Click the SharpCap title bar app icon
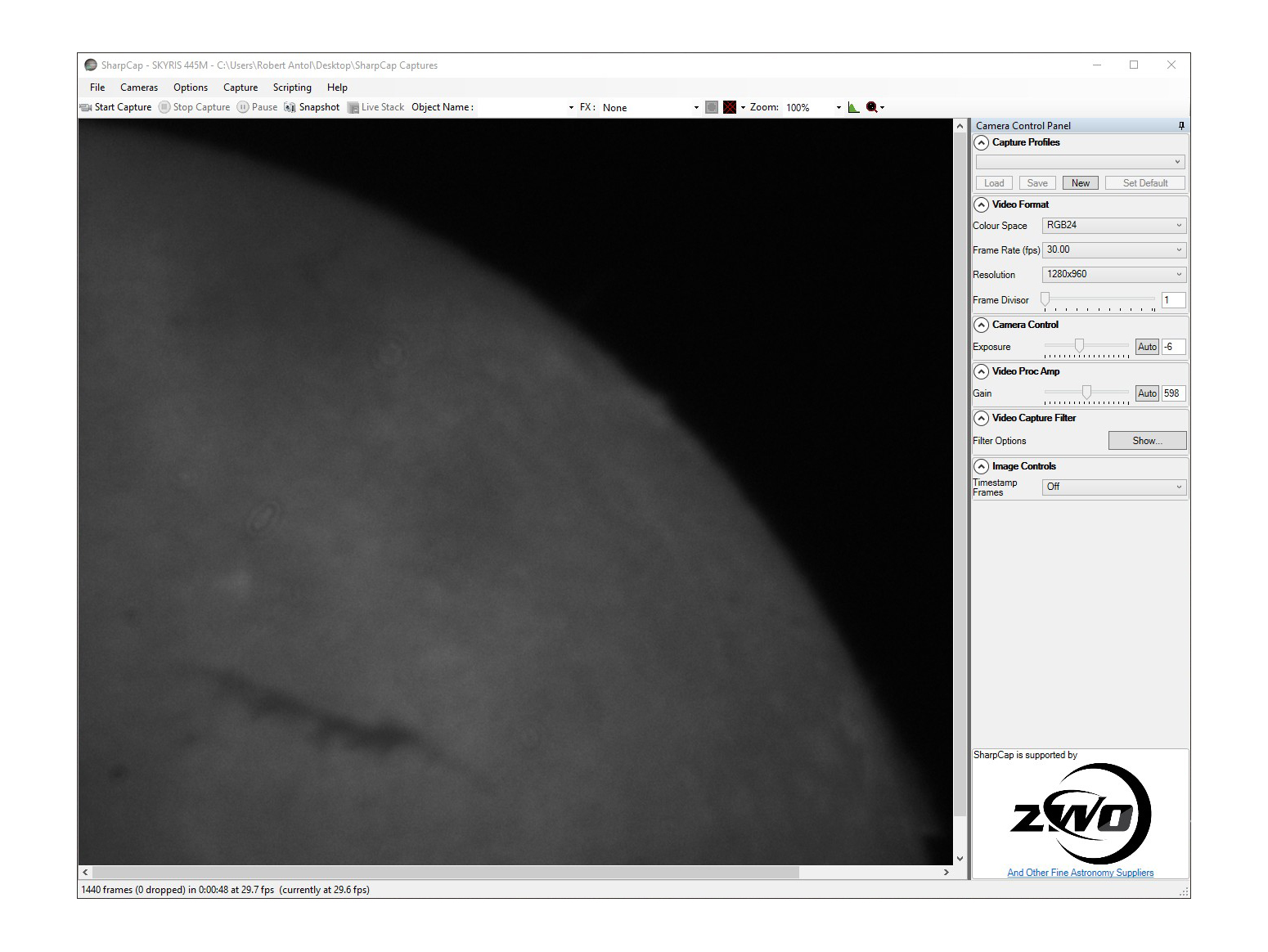Viewport: 1268px width, 952px height. (x=91, y=65)
